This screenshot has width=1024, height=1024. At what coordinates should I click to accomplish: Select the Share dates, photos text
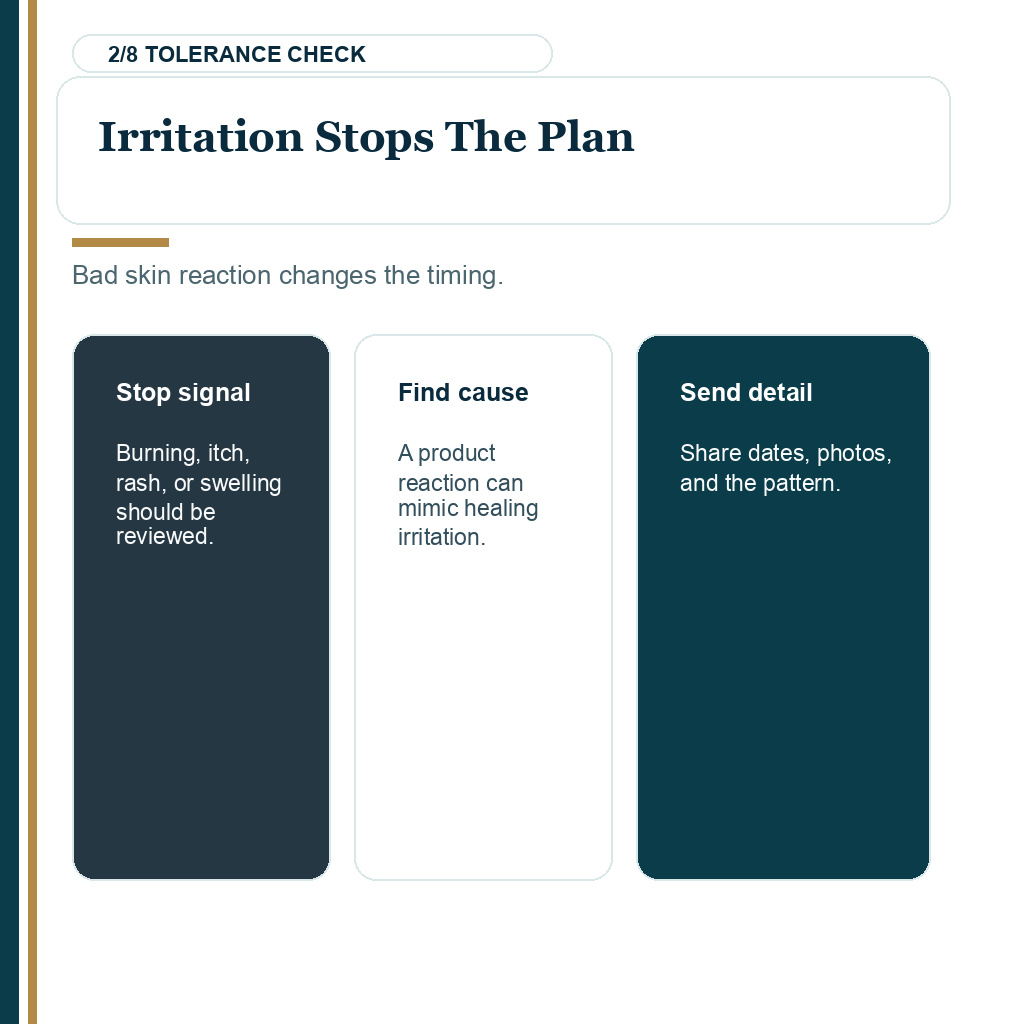pos(786,468)
